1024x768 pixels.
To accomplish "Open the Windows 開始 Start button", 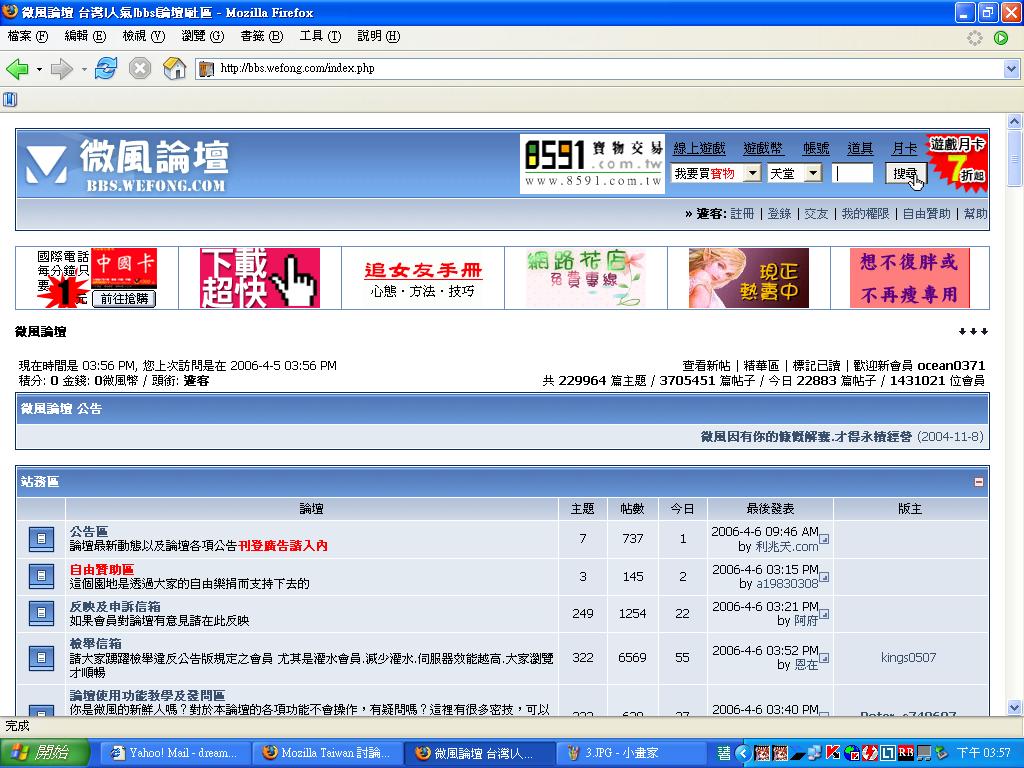I will [x=38, y=753].
